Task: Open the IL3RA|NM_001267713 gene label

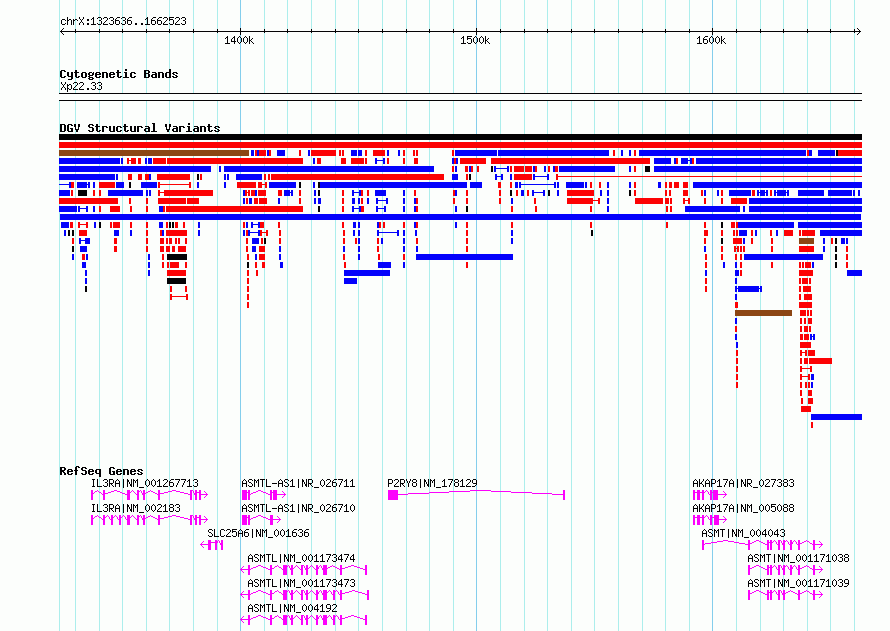Action: coord(145,483)
